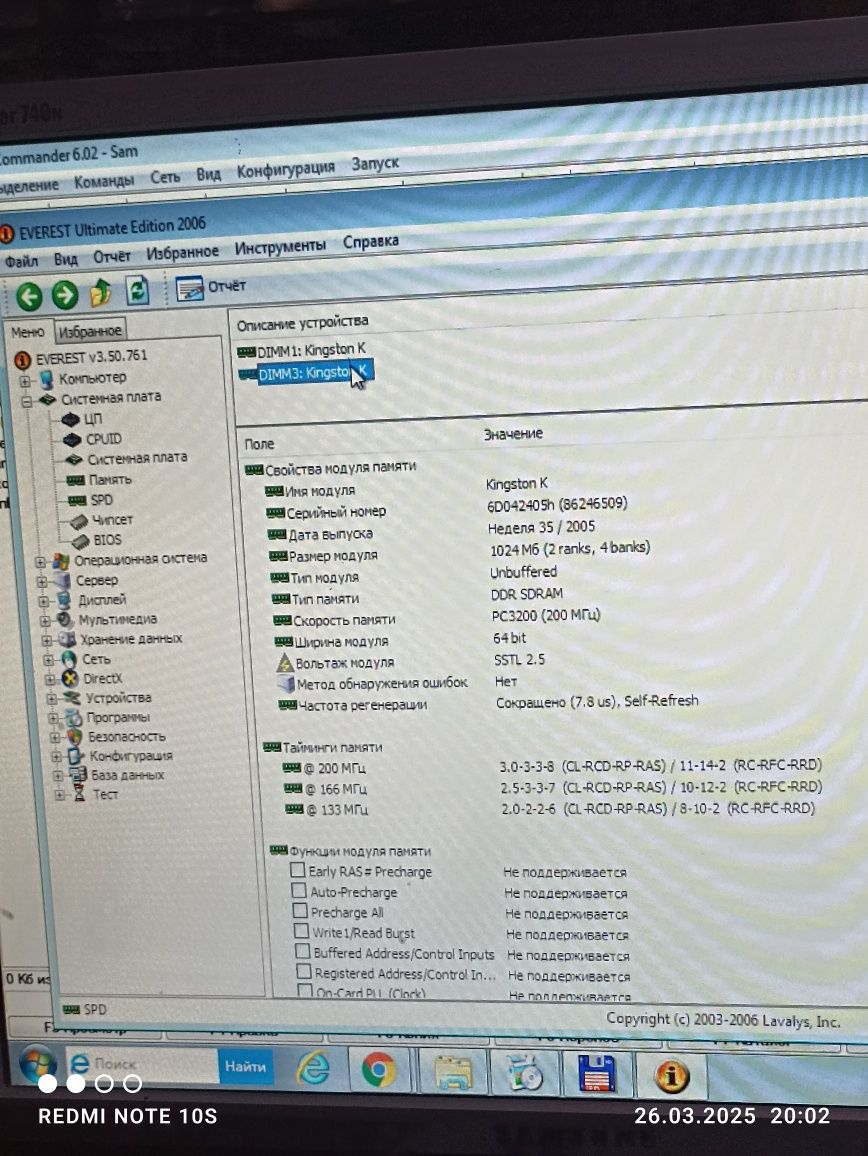The height and width of the screenshot is (1156, 868).
Task: Click the green Back arrow toolbar icon
Action: pos(29,297)
